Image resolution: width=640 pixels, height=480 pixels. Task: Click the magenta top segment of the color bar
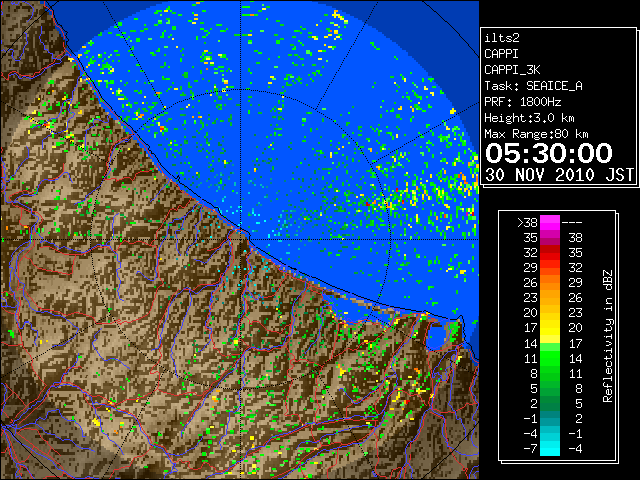(550, 223)
